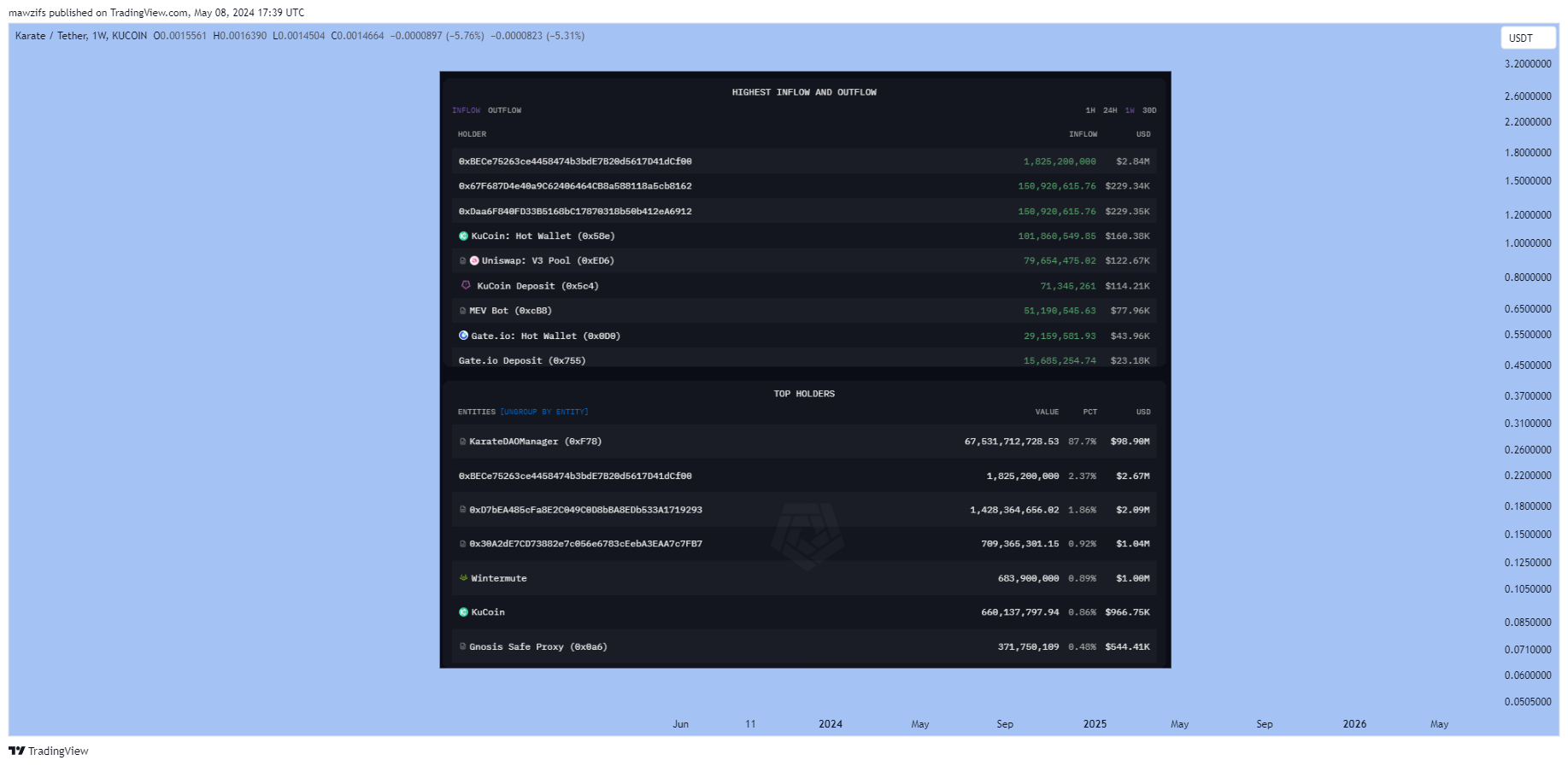Click contract icon beside 0xD7bEA485 address
This screenshot has width=1568, height=766.
[x=463, y=510]
